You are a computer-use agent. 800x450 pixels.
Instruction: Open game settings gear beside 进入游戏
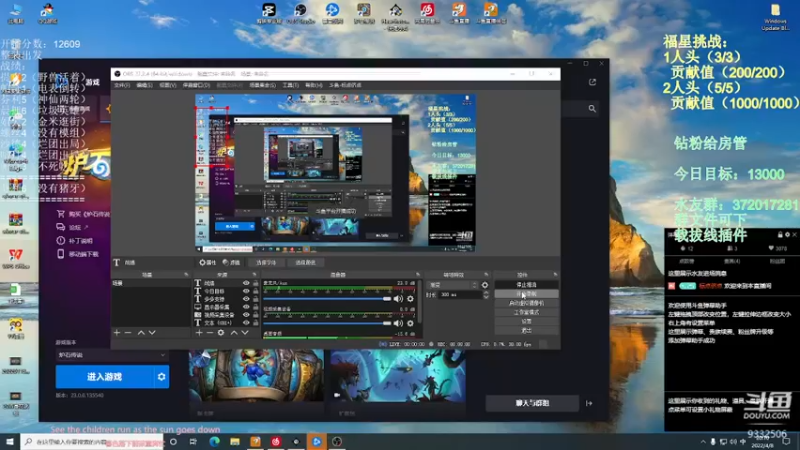161,377
